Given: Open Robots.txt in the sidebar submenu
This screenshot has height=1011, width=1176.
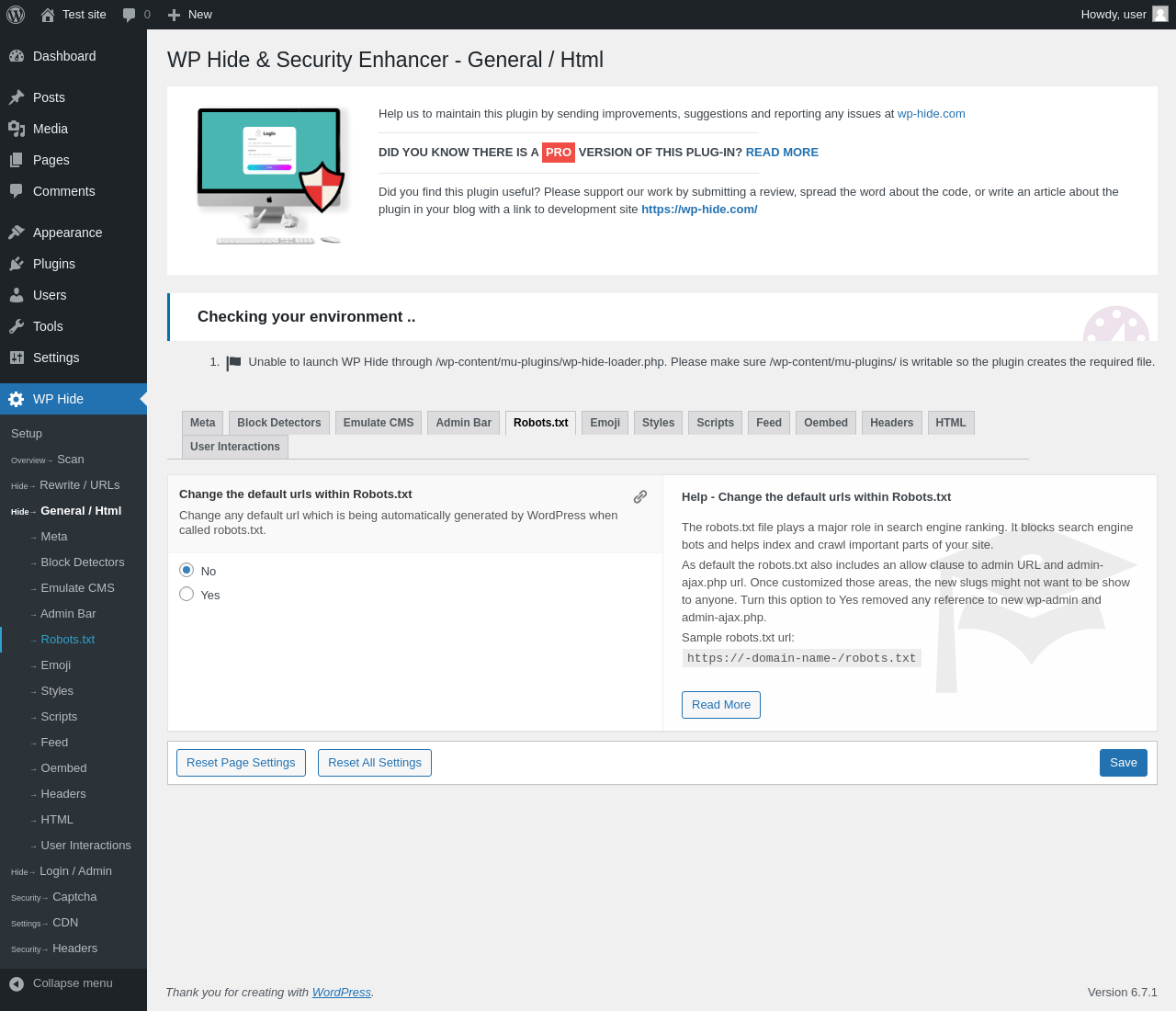Looking at the screenshot, I should coord(73,640).
